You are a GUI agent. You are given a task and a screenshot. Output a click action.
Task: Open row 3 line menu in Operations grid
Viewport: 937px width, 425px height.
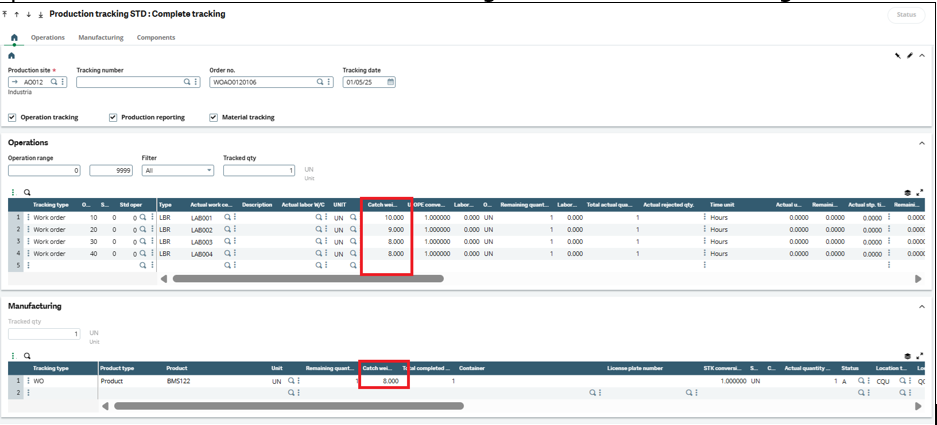tap(28, 241)
